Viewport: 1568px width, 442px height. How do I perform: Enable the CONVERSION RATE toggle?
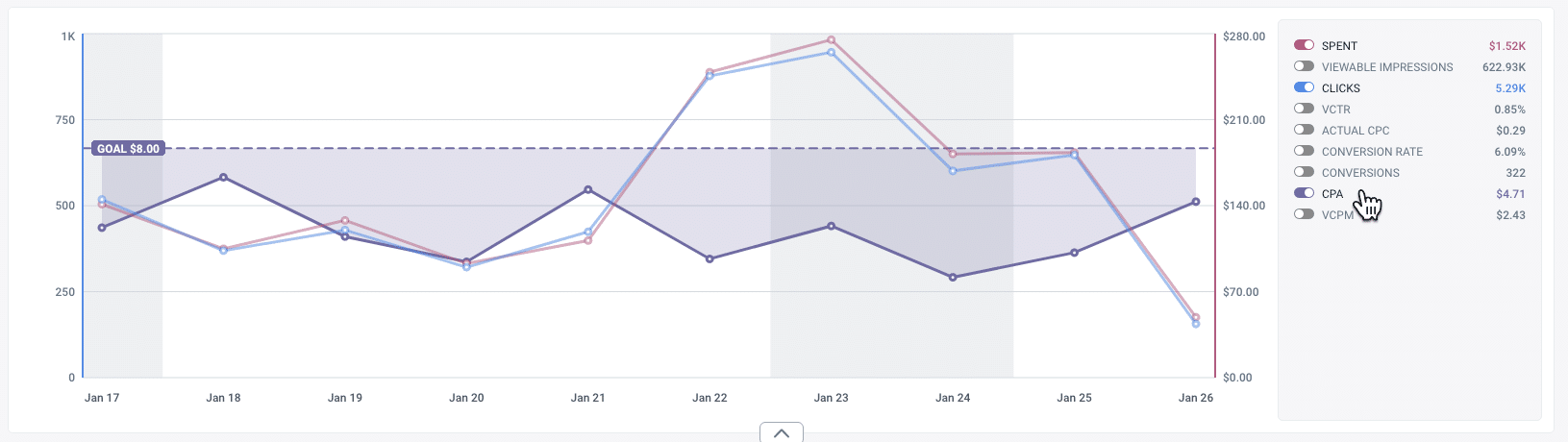click(x=1304, y=151)
